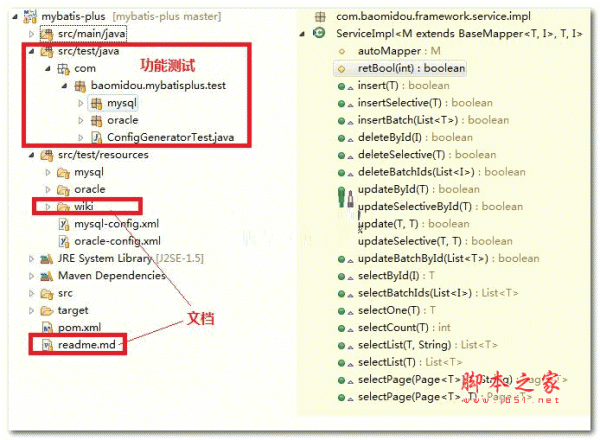Click the wiki folder icon
The height and width of the screenshot is (440, 600).
click(x=63, y=207)
